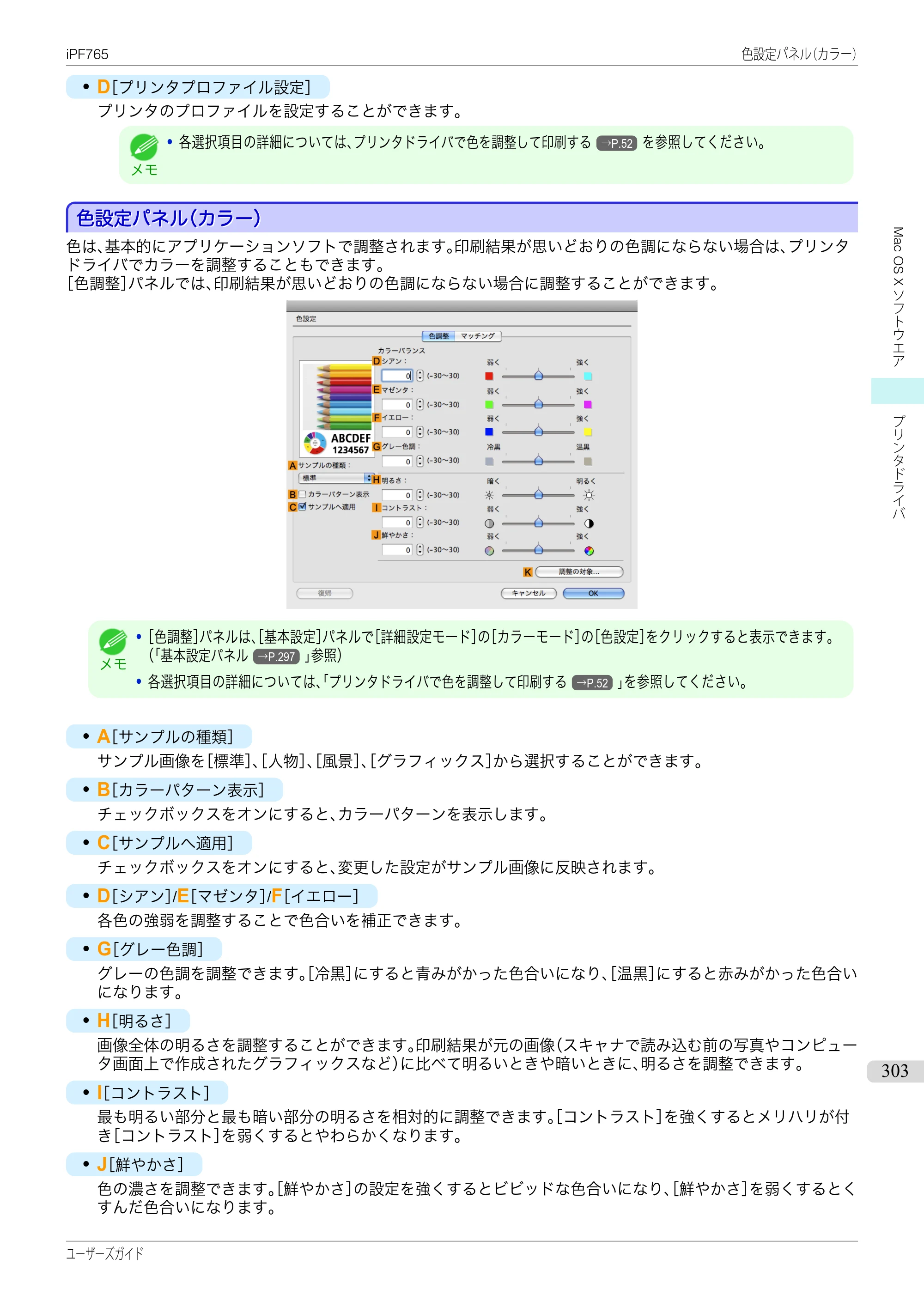The image size is (924, 1307).
Task: Click the low contrast gray circle icon
Action: (489, 523)
